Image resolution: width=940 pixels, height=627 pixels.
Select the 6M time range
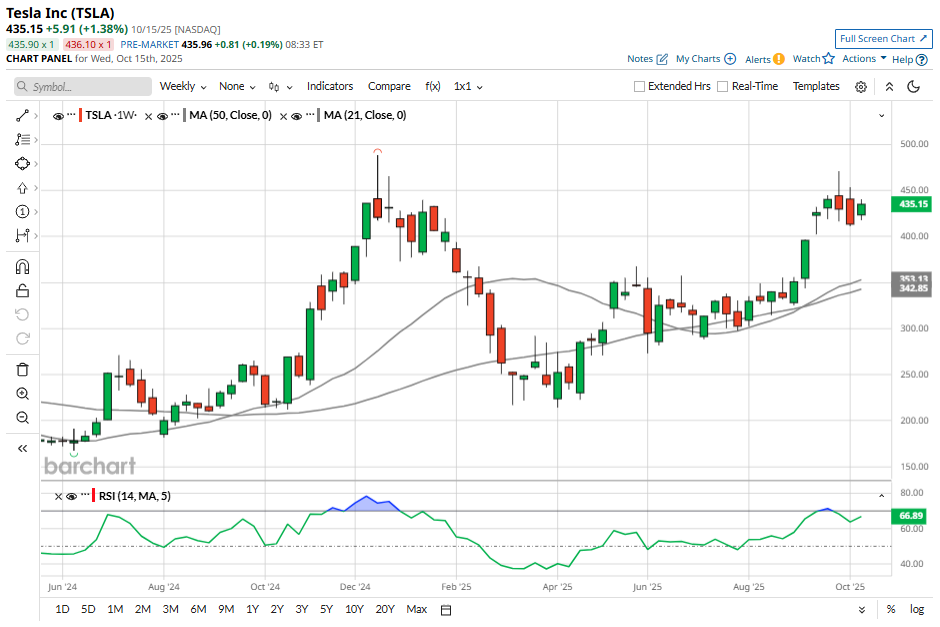tap(198, 610)
